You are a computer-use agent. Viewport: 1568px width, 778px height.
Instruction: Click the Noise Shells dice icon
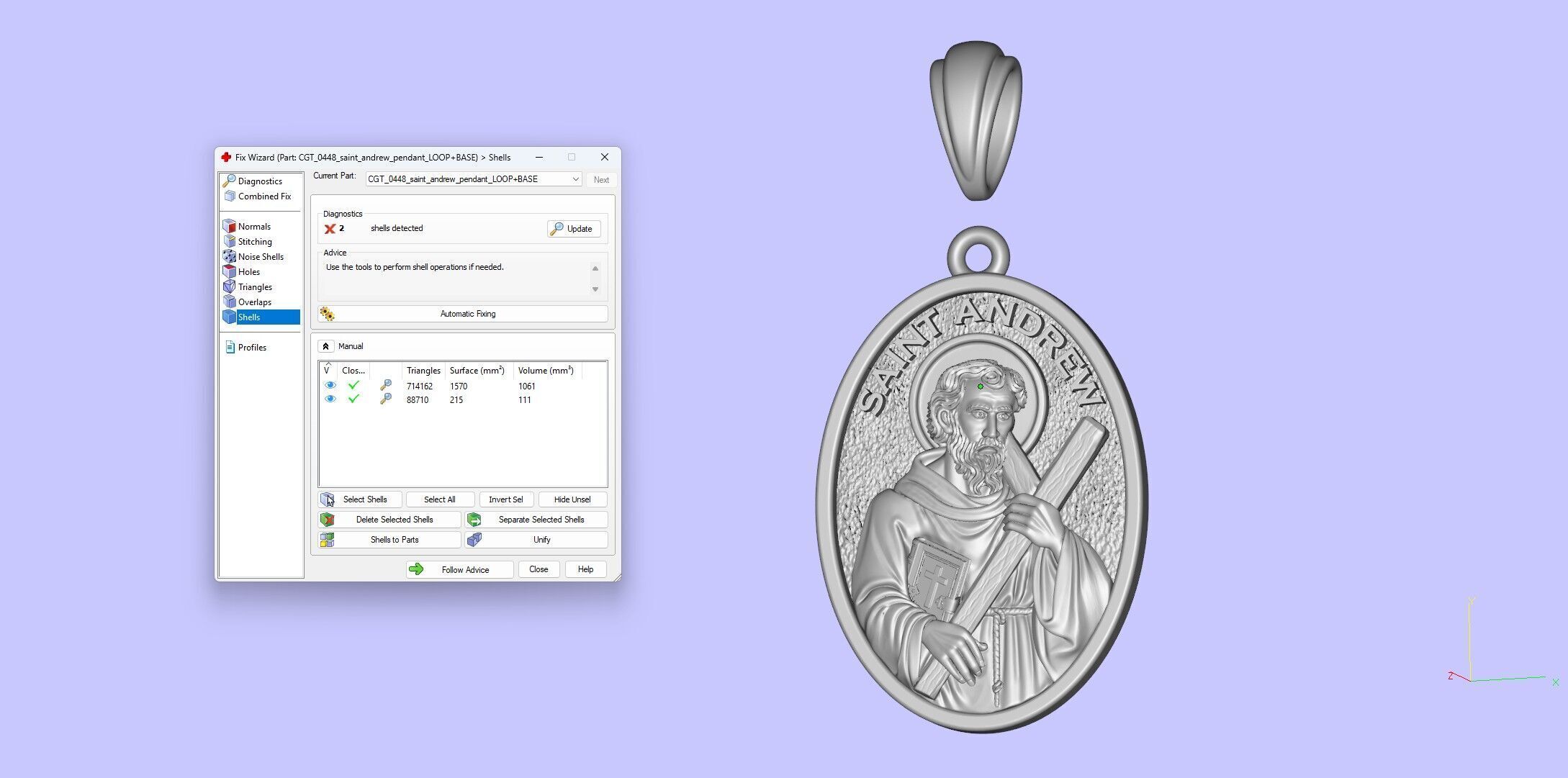tap(229, 256)
